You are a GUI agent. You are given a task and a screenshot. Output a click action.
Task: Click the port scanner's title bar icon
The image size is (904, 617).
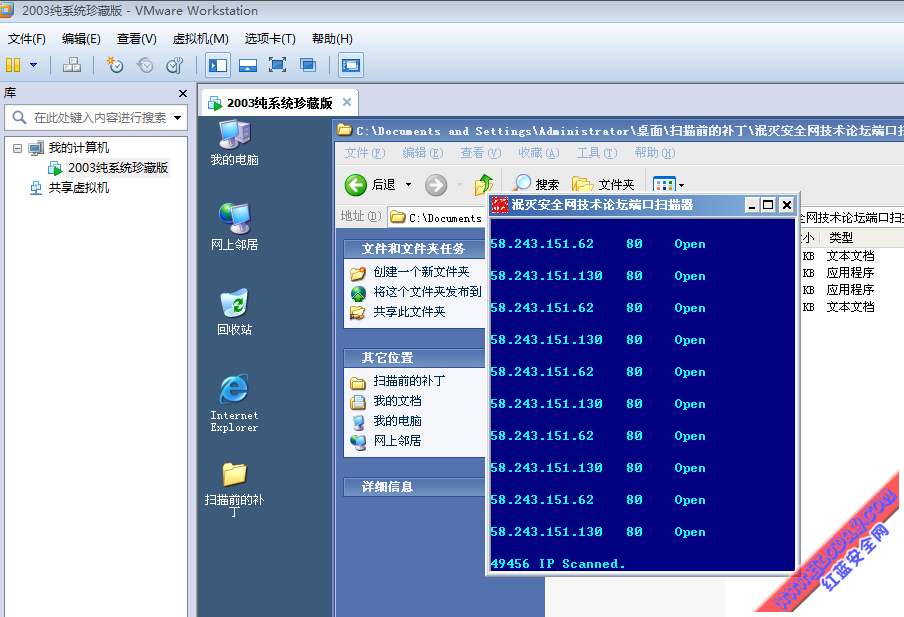click(500, 205)
